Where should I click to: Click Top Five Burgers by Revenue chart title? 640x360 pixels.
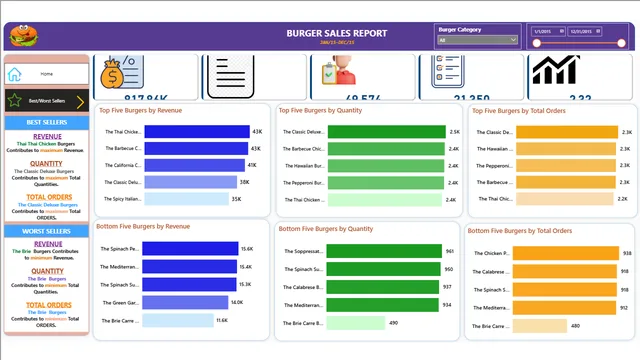tap(140, 111)
